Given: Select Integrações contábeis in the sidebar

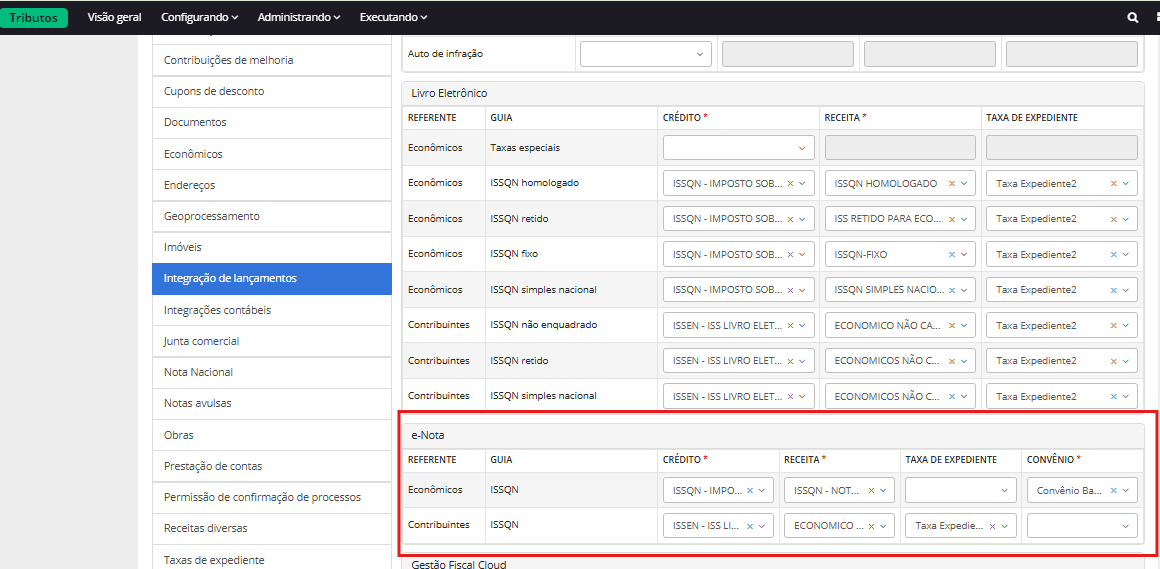Looking at the screenshot, I should [x=217, y=310].
